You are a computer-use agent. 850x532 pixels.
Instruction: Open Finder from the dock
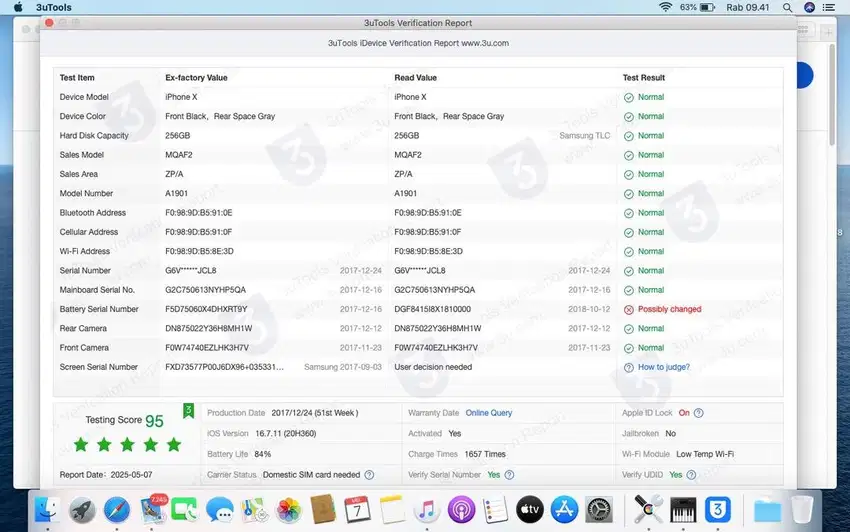(x=47, y=510)
